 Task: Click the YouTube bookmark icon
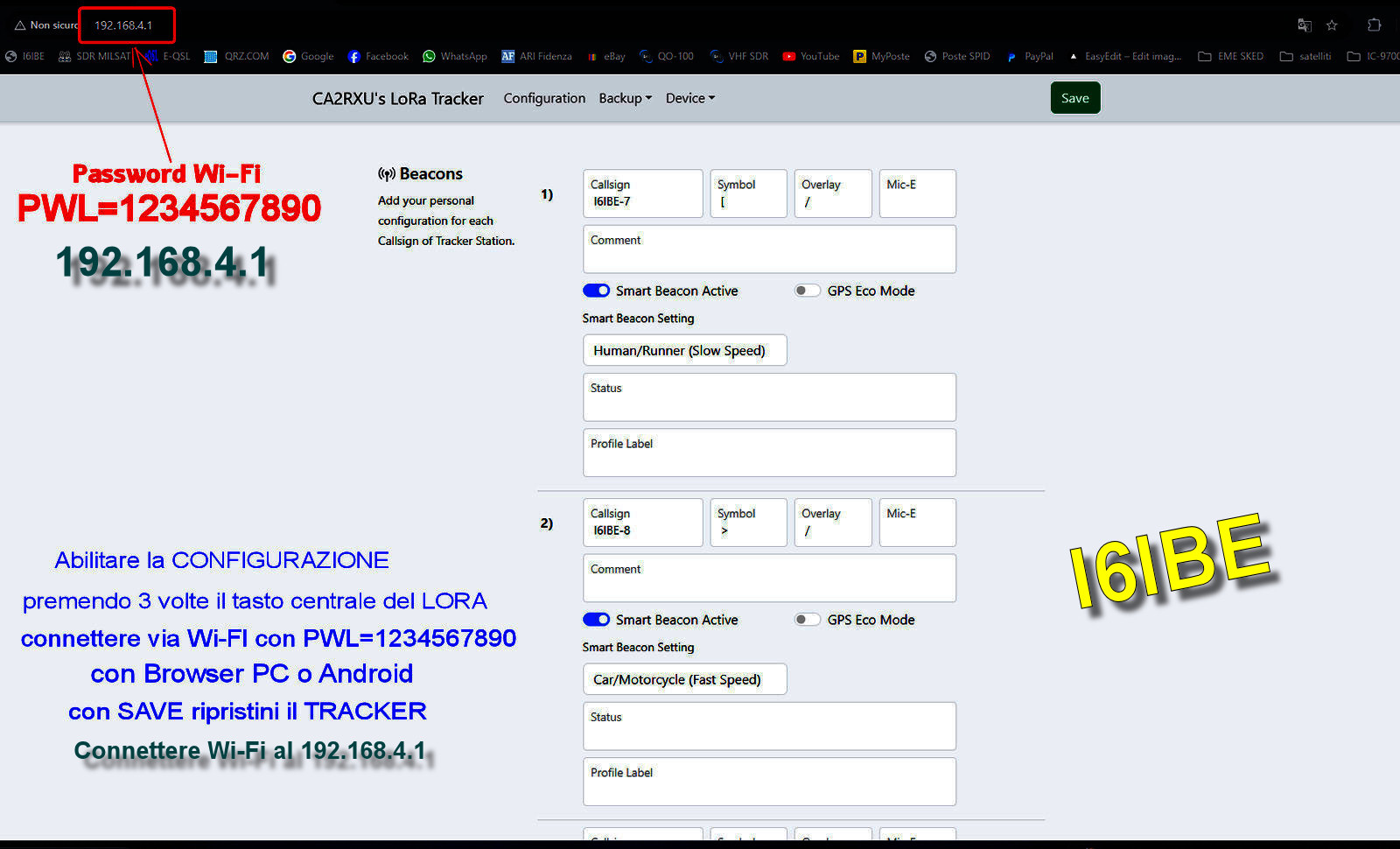pyautogui.click(x=789, y=56)
